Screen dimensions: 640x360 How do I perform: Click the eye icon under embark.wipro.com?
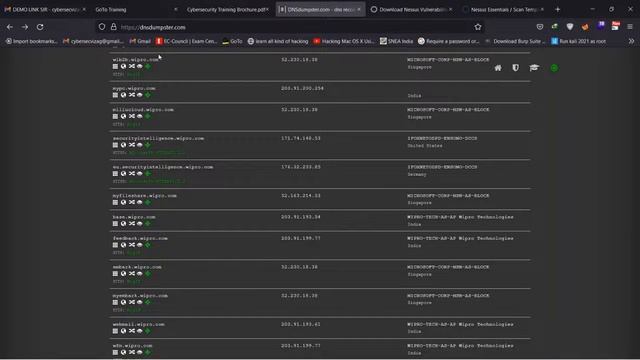(140, 273)
